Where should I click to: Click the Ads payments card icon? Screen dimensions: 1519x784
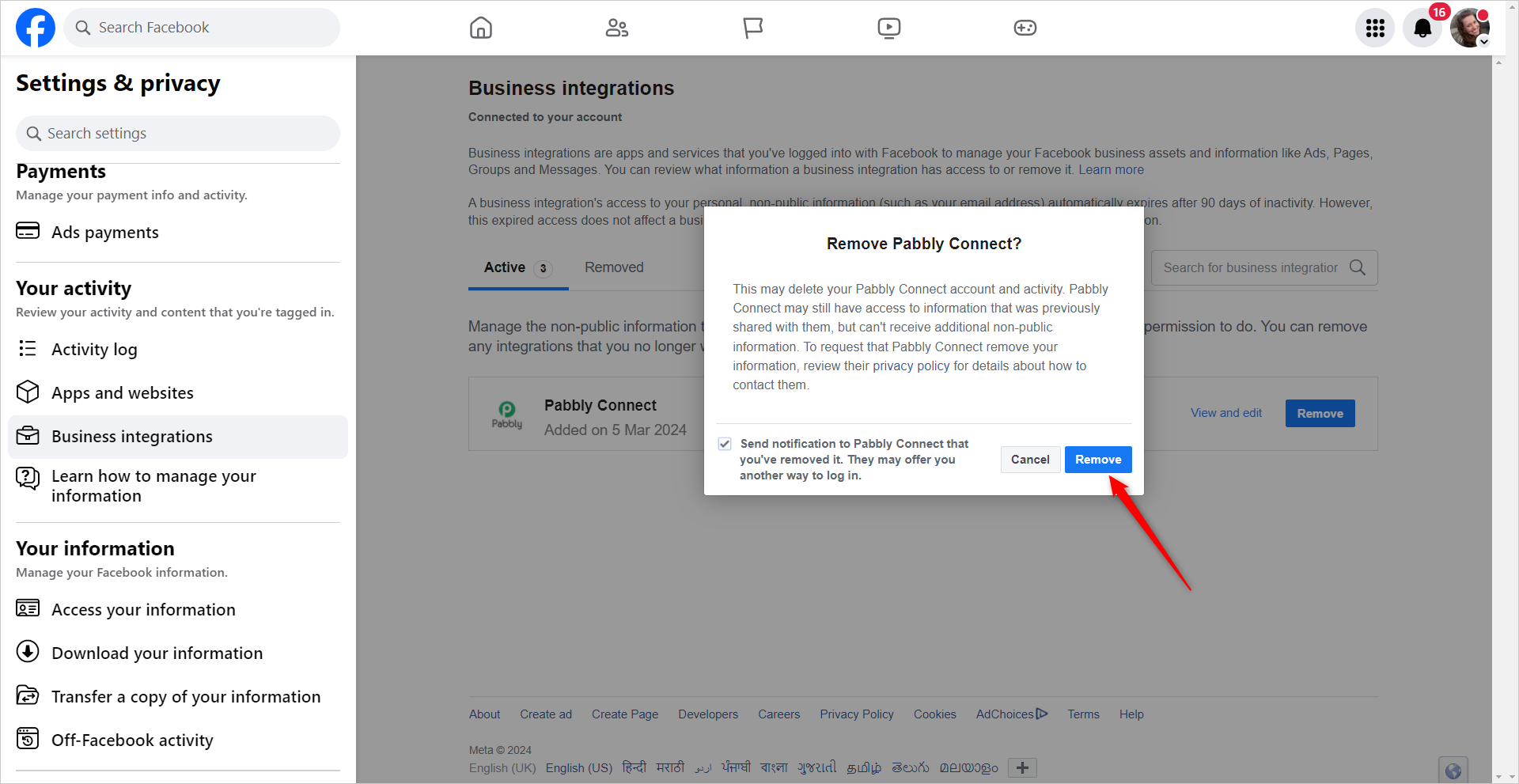pos(28,231)
